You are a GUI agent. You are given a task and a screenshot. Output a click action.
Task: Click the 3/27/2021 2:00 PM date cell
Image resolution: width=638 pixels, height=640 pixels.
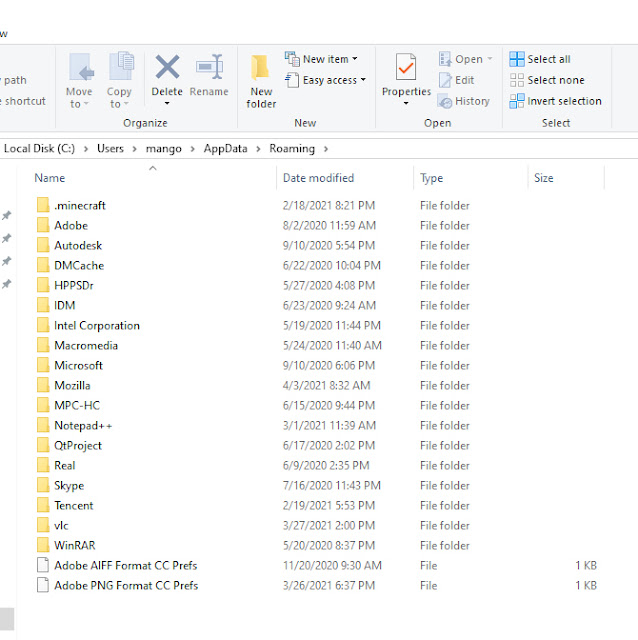click(329, 525)
